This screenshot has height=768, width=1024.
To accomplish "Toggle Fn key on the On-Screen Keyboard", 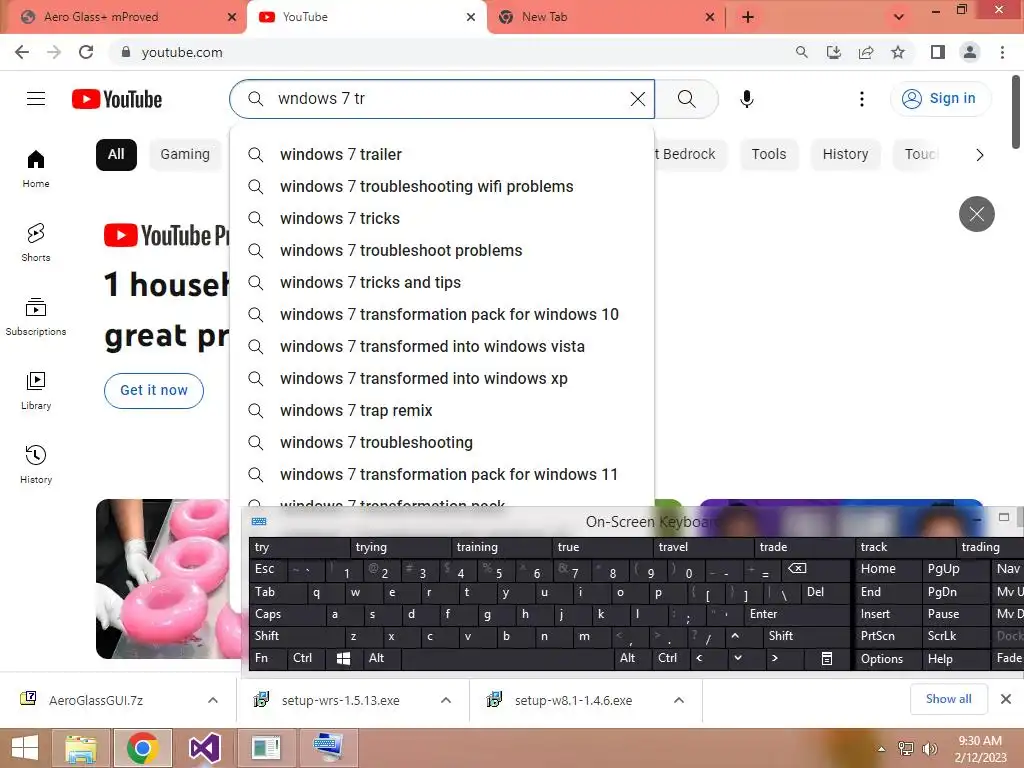I will tap(268, 658).
